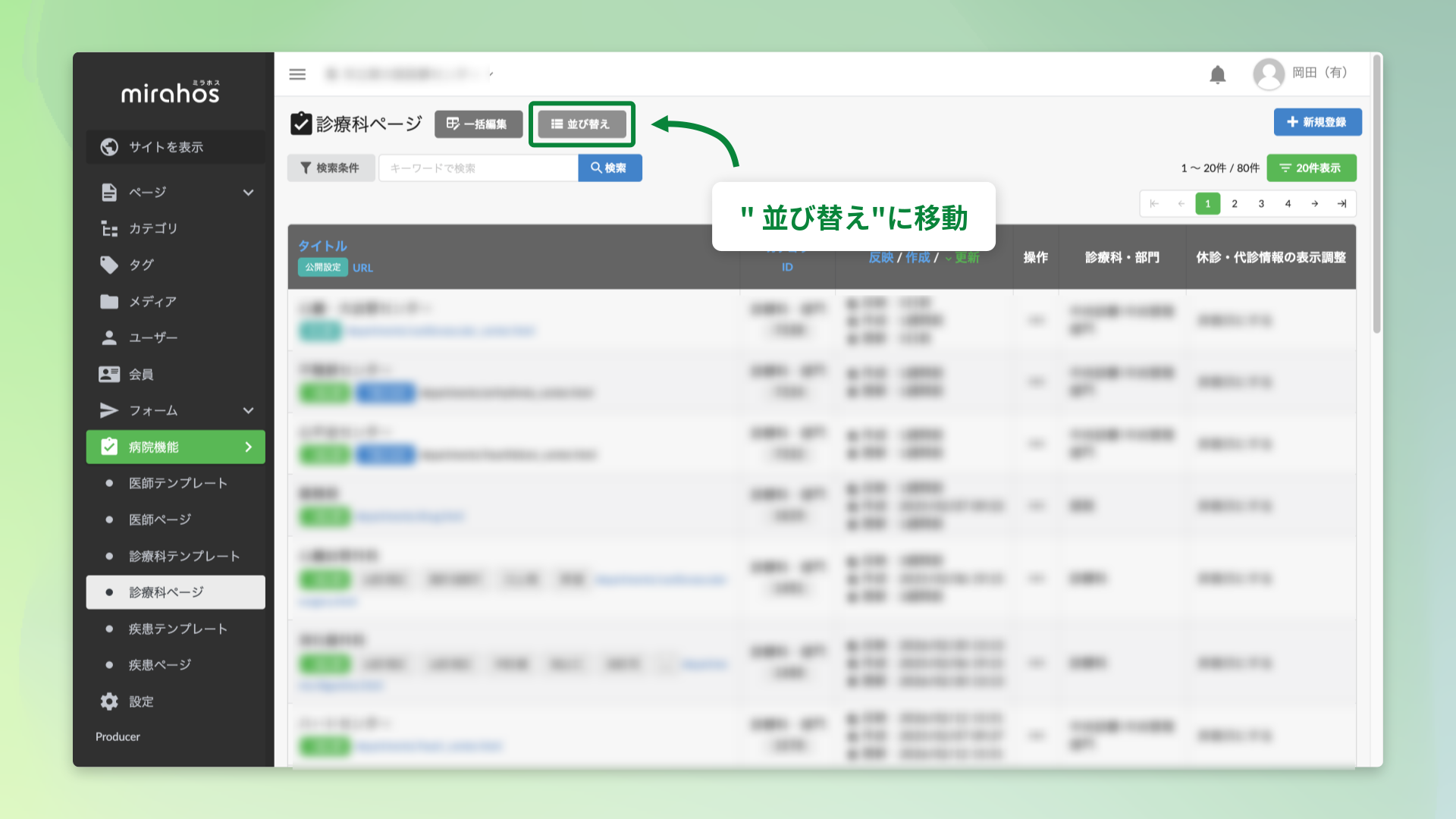The image size is (1456, 819).
Task: Click the user avatar icon
Action: (1268, 74)
